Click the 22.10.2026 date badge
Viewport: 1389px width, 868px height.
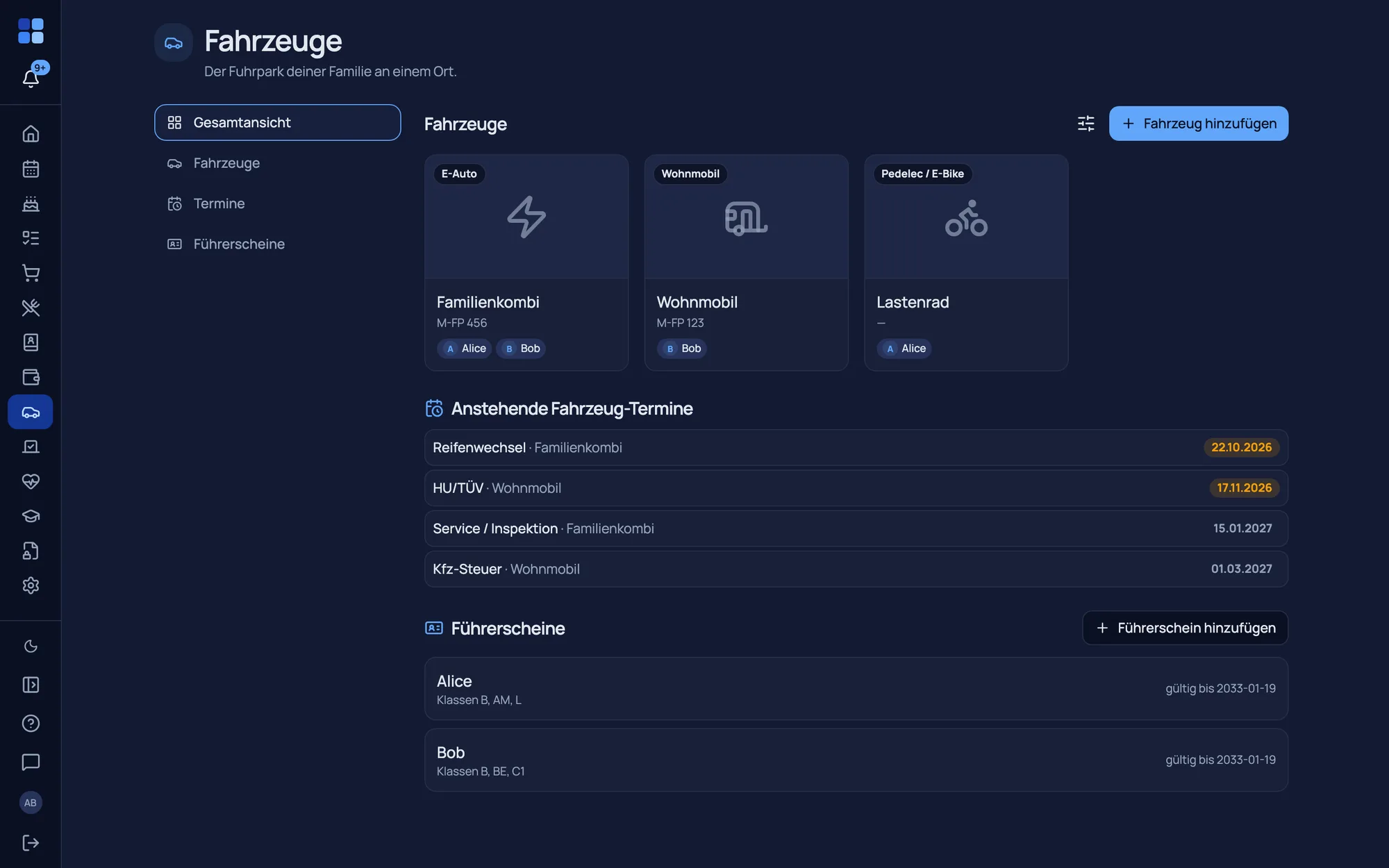[x=1241, y=448]
